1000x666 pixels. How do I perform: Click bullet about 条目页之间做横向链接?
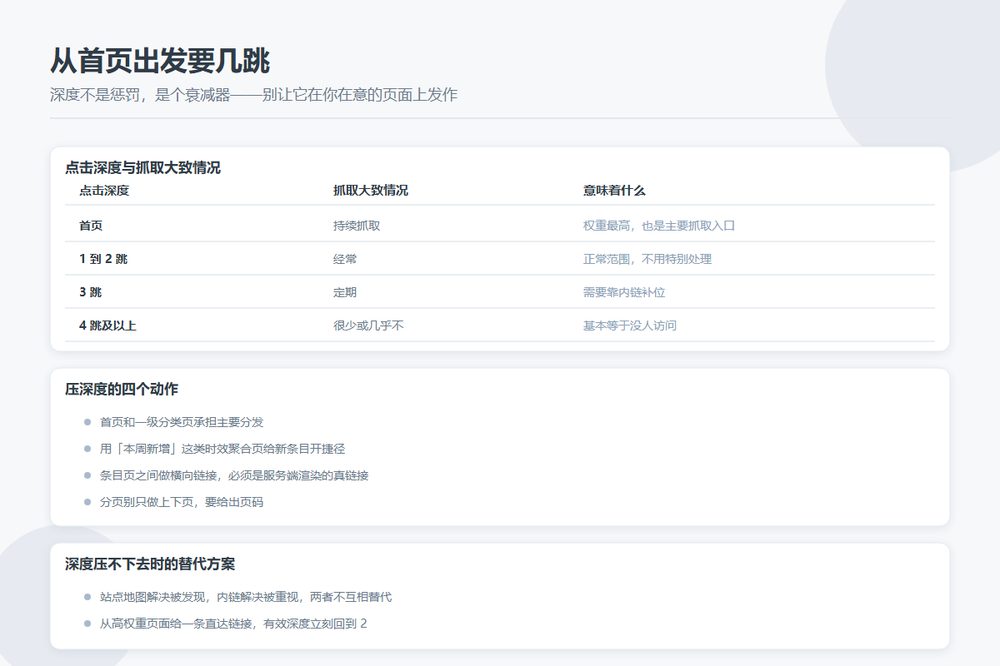pos(234,475)
